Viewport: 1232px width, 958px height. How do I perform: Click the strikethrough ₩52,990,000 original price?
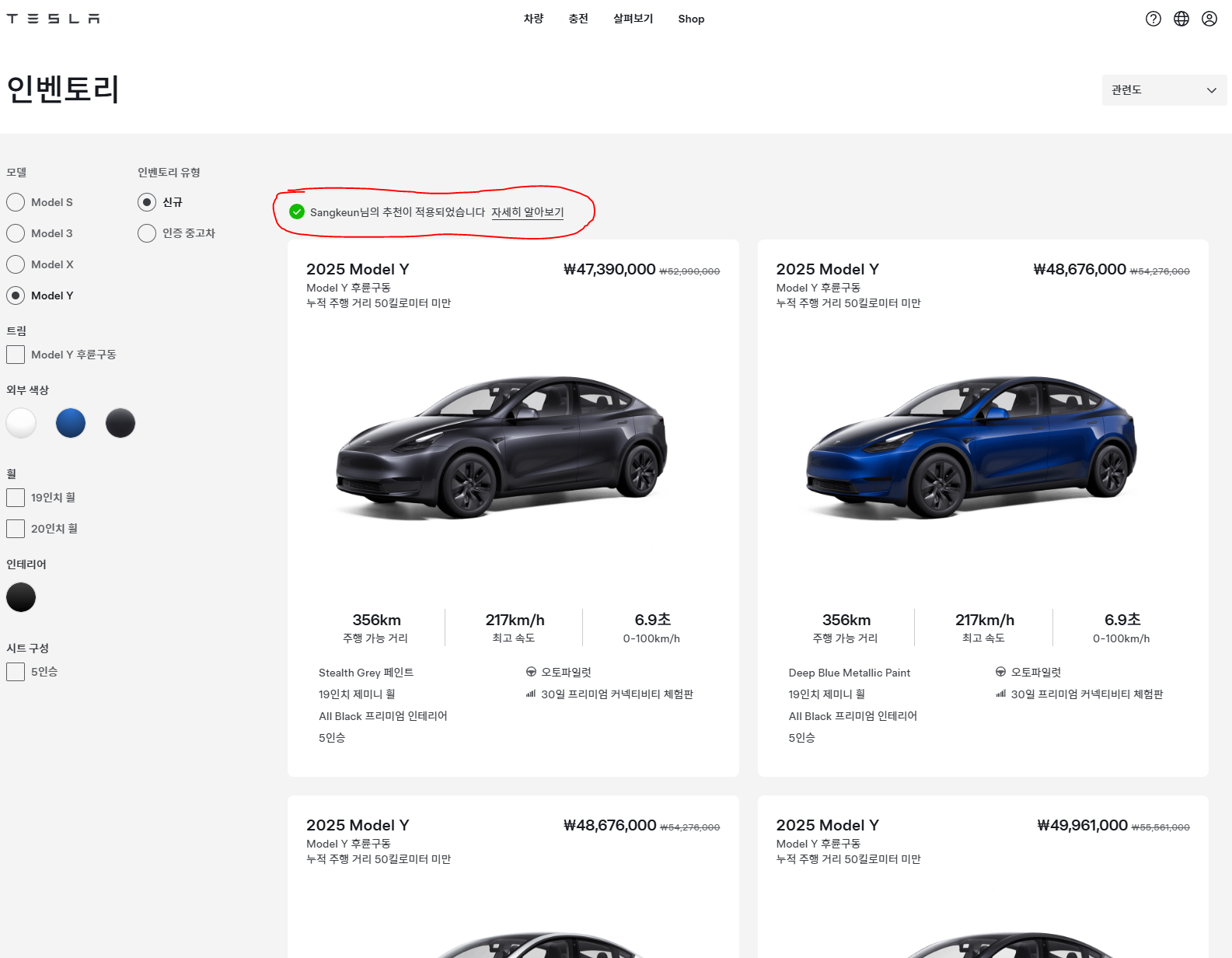pos(689,271)
